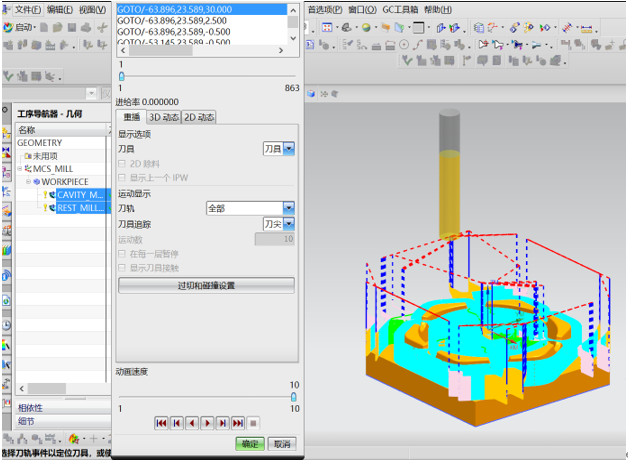Click the tool path position slider handle
The width and height of the screenshot is (628, 460).
(x=122, y=76)
